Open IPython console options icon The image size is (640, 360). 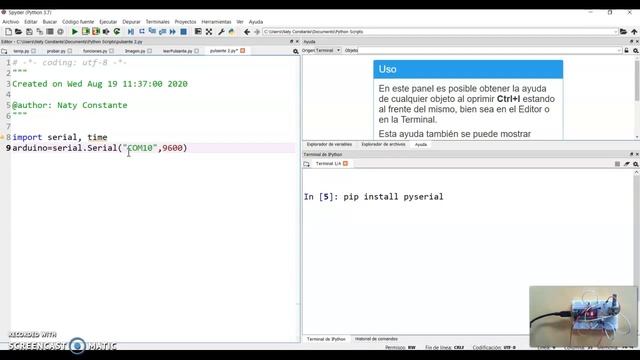click(636, 164)
